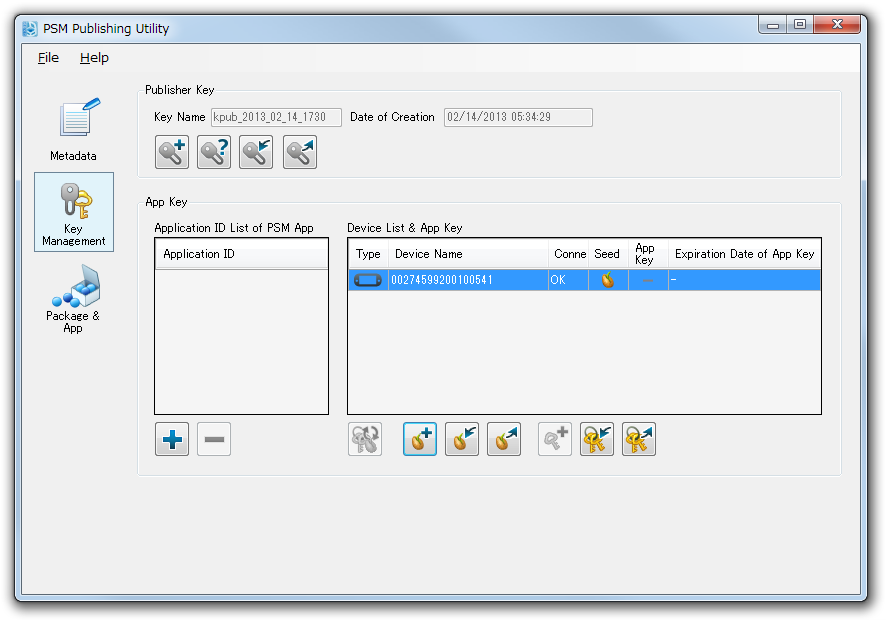Click the Device Name column header
Viewport: 886px width, 620px height.
468,254
